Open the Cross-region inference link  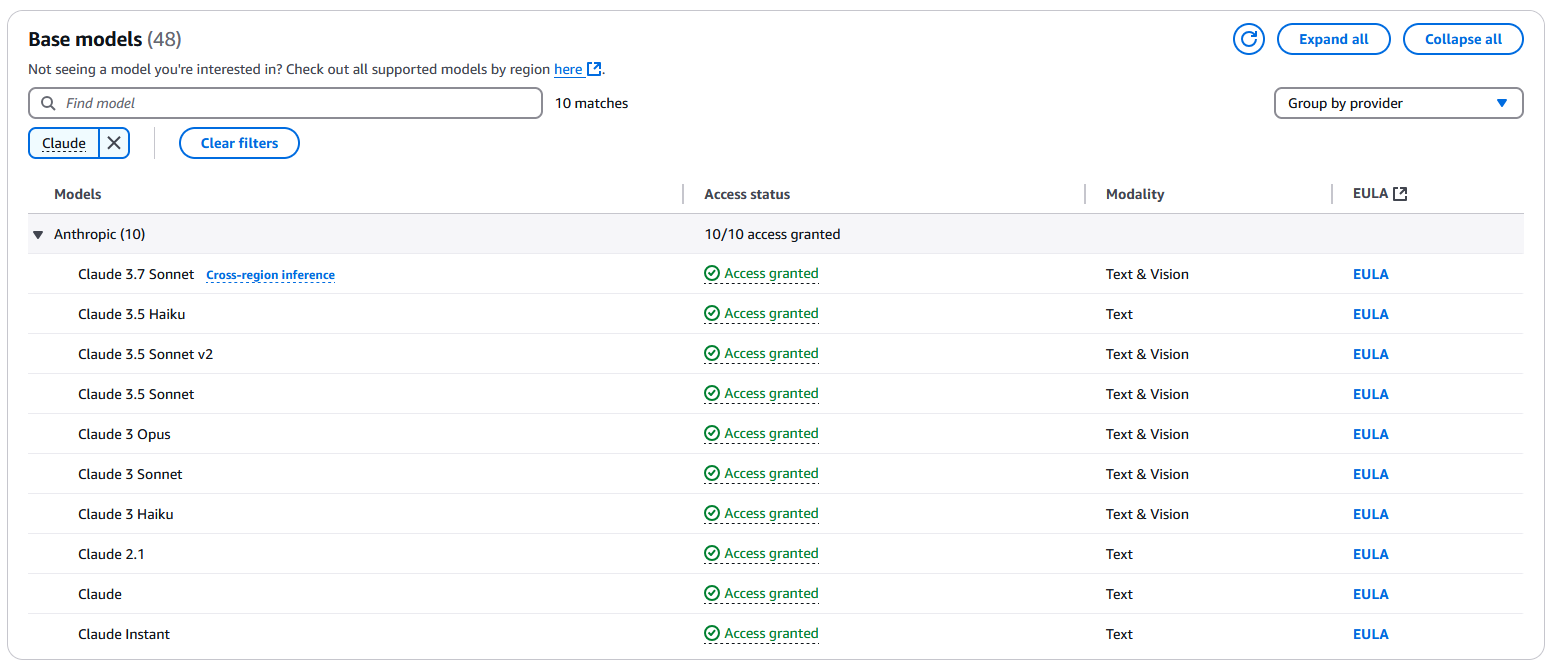click(x=270, y=275)
